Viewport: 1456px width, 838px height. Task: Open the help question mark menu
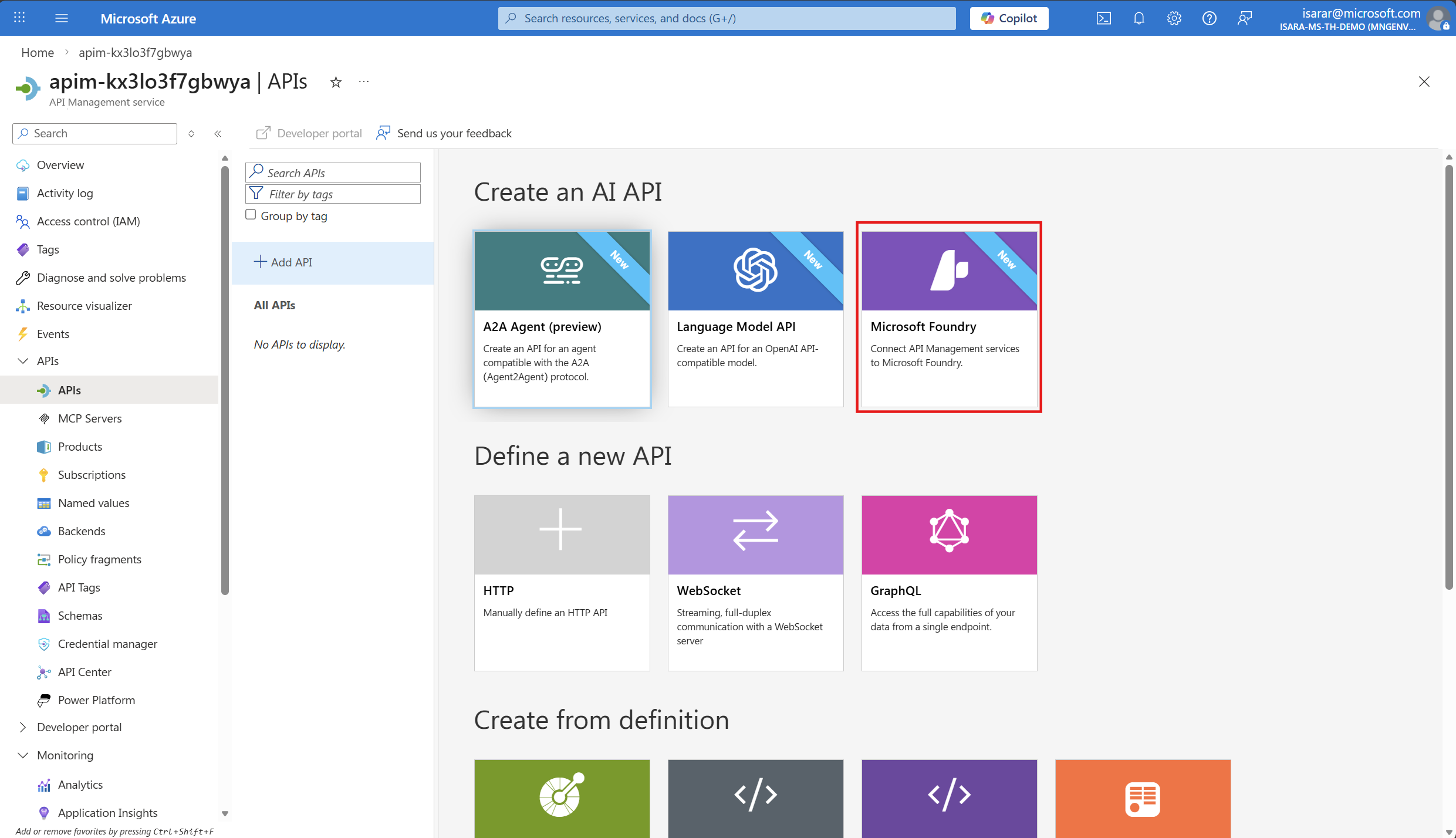[1209, 18]
